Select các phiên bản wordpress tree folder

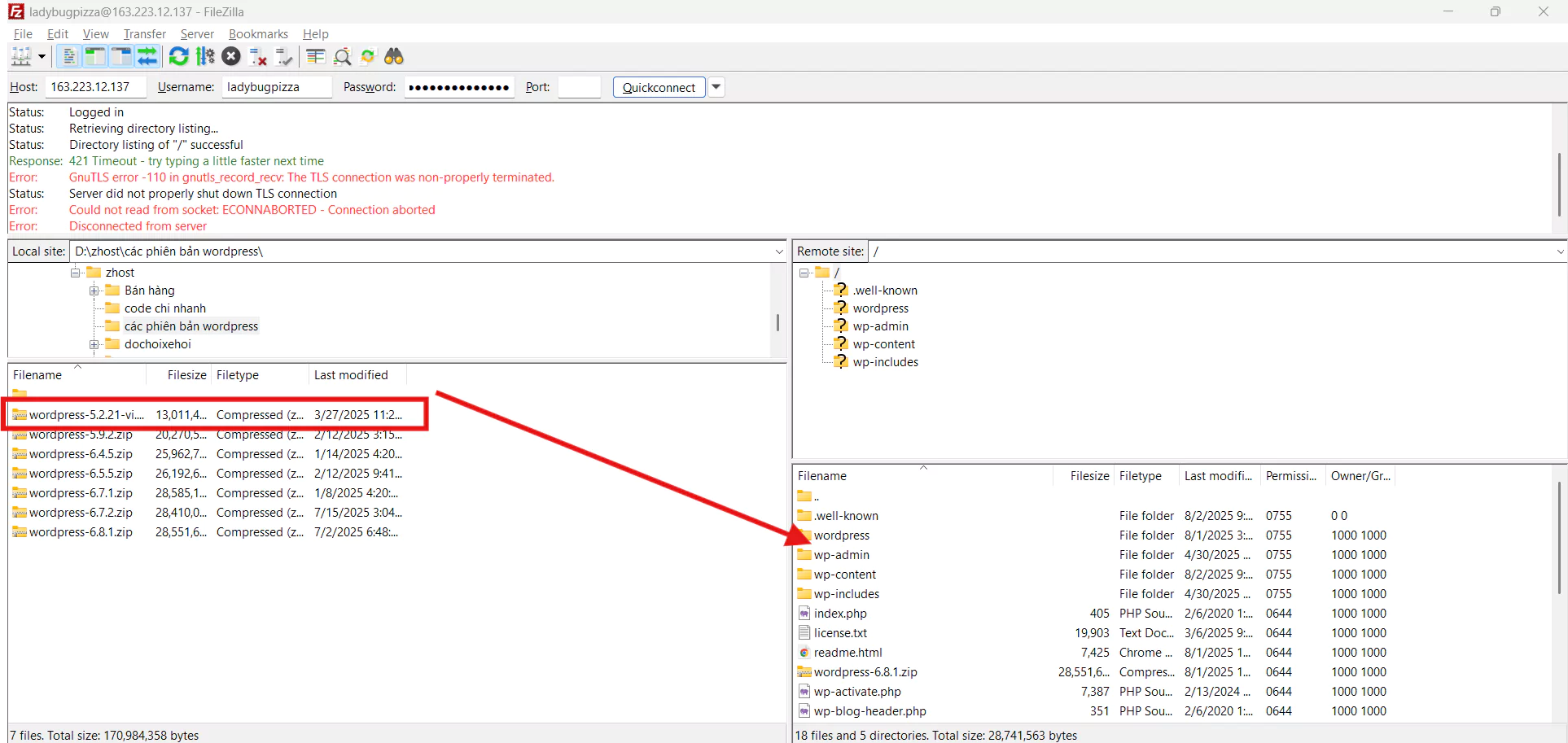click(x=191, y=326)
